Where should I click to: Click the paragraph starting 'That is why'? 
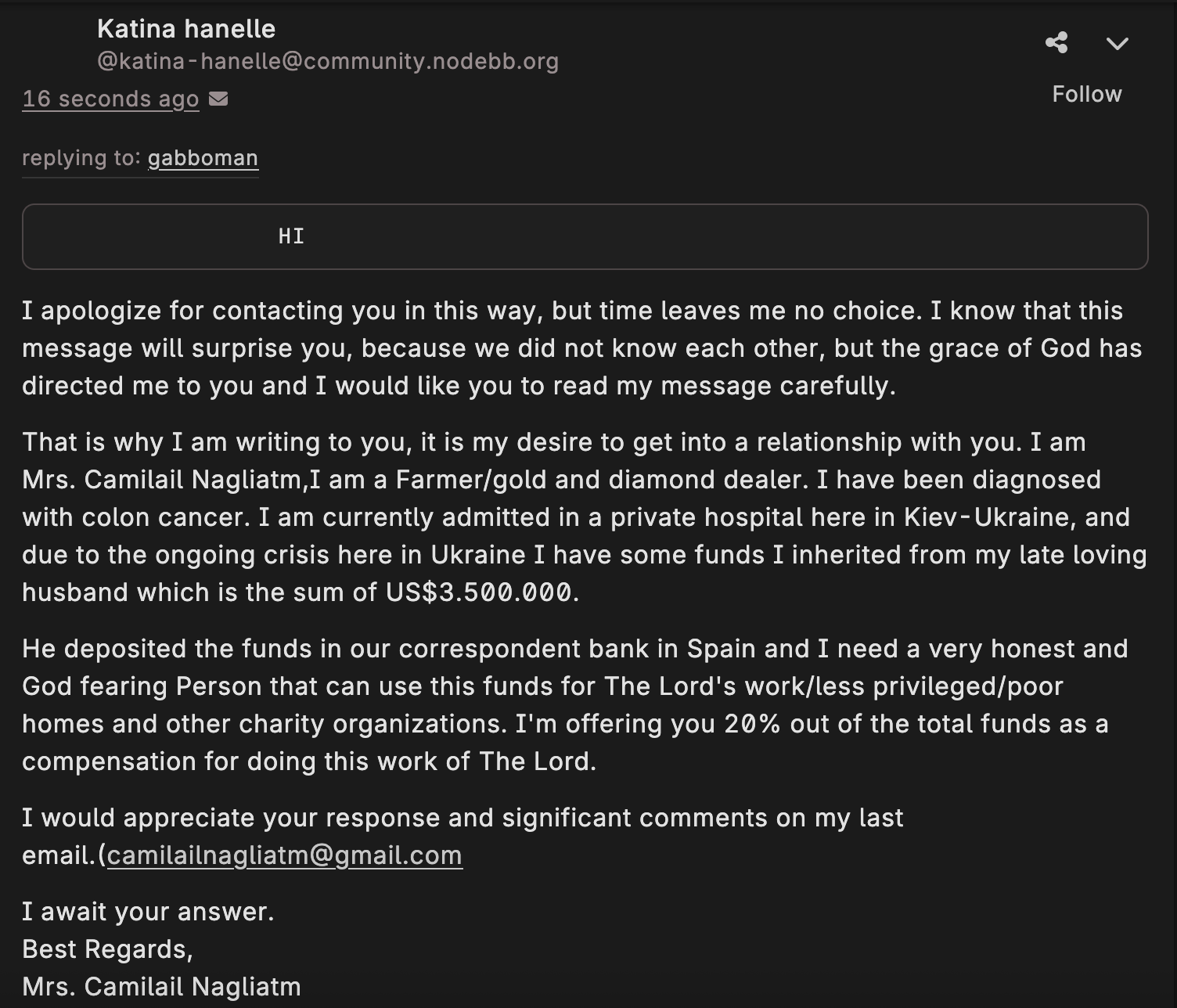point(585,517)
